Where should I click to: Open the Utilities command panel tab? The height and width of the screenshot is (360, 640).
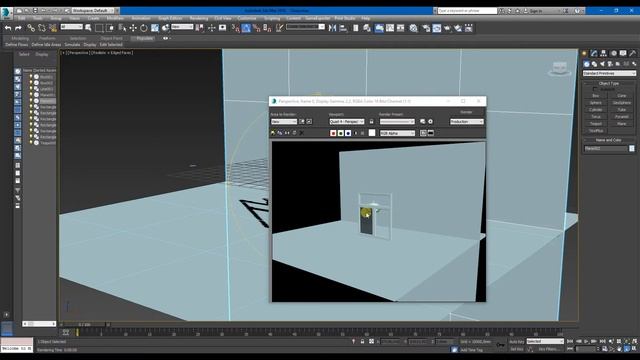click(x=632, y=53)
